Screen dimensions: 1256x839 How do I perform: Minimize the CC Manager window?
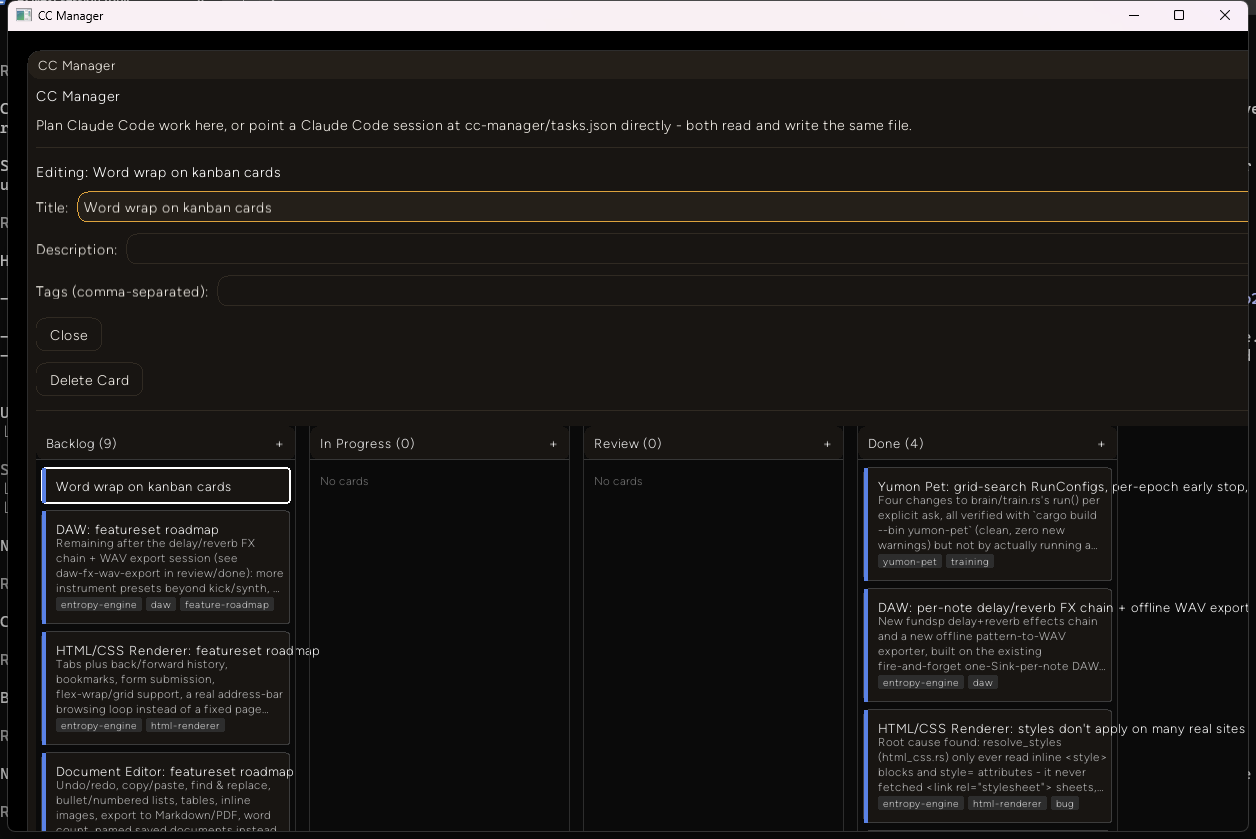click(x=1133, y=15)
